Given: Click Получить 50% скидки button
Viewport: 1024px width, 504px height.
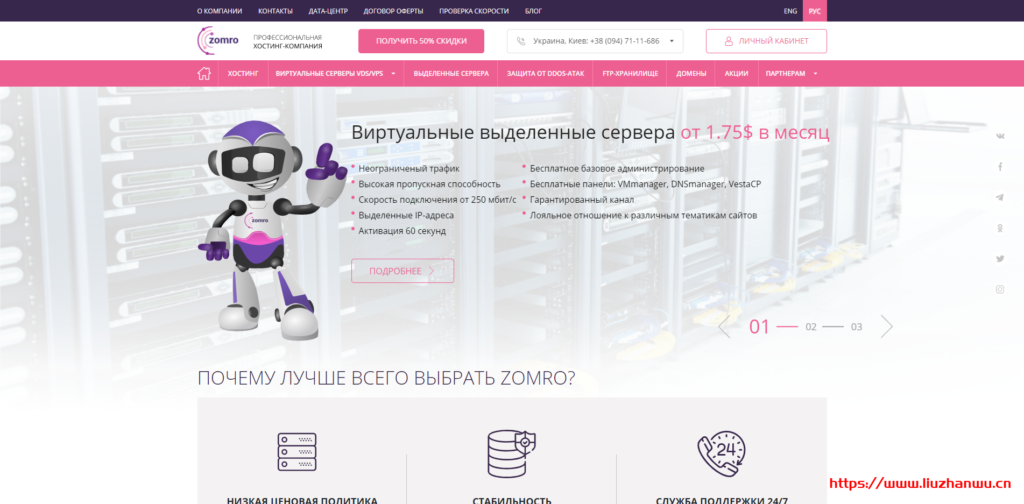Looking at the screenshot, I should click(x=421, y=40).
